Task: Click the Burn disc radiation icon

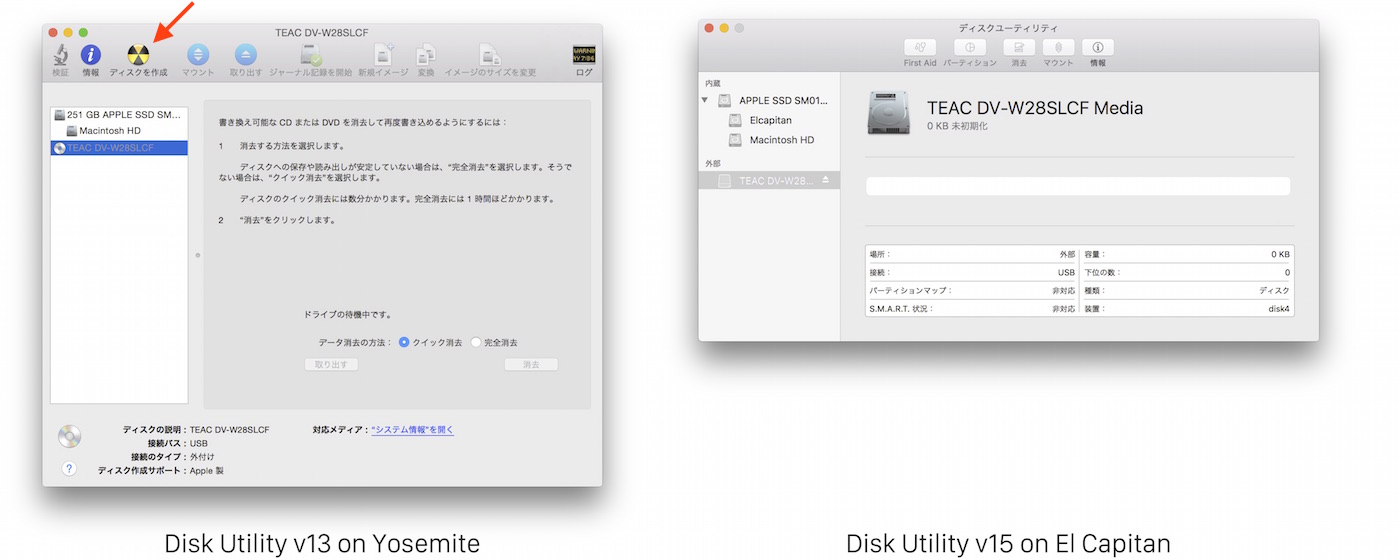Action: coord(138,55)
